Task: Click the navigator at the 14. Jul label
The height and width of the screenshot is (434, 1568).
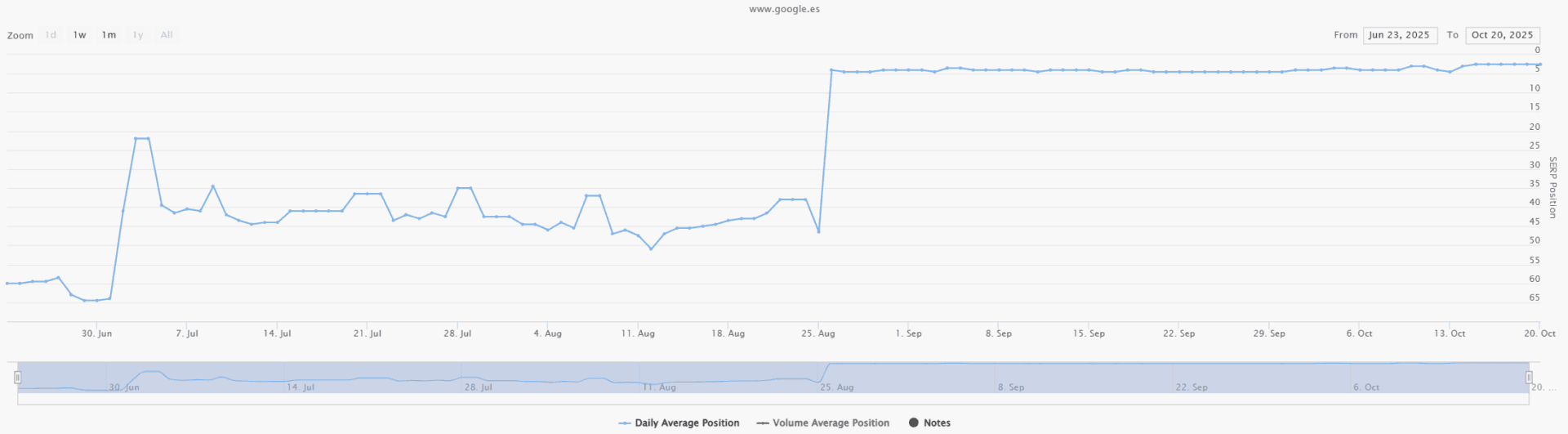Action: (x=301, y=387)
